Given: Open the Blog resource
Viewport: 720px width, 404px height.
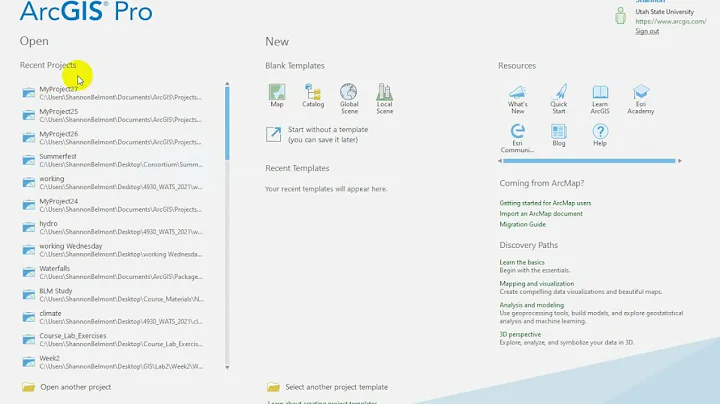Looking at the screenshot, I should click(x=559, y=135).
